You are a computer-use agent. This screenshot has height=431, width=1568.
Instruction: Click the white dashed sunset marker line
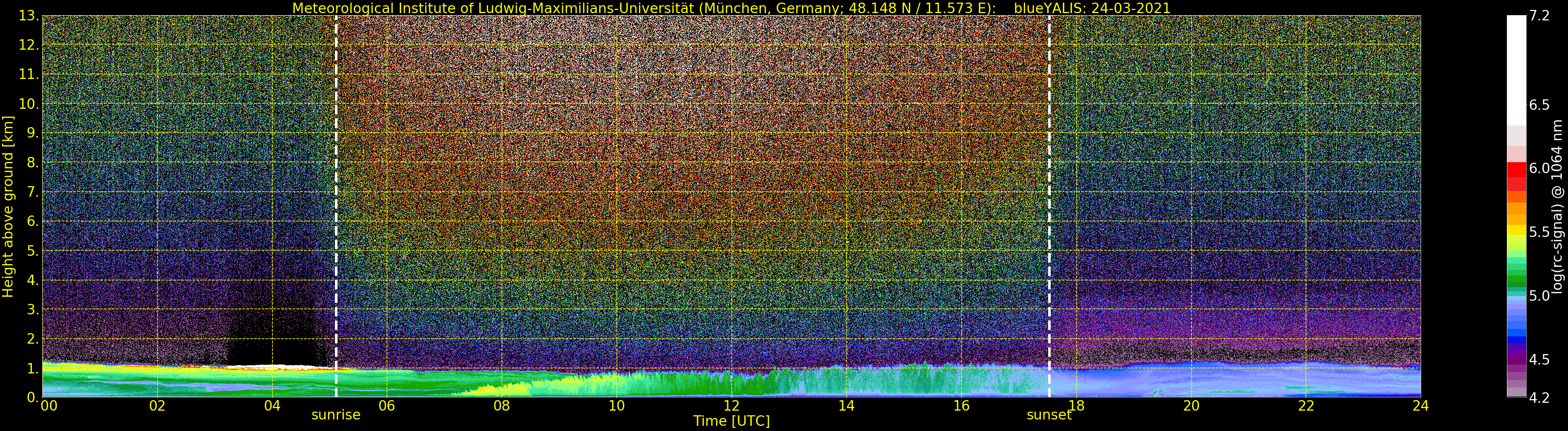pyautogui.click(x=1049, y=206)
